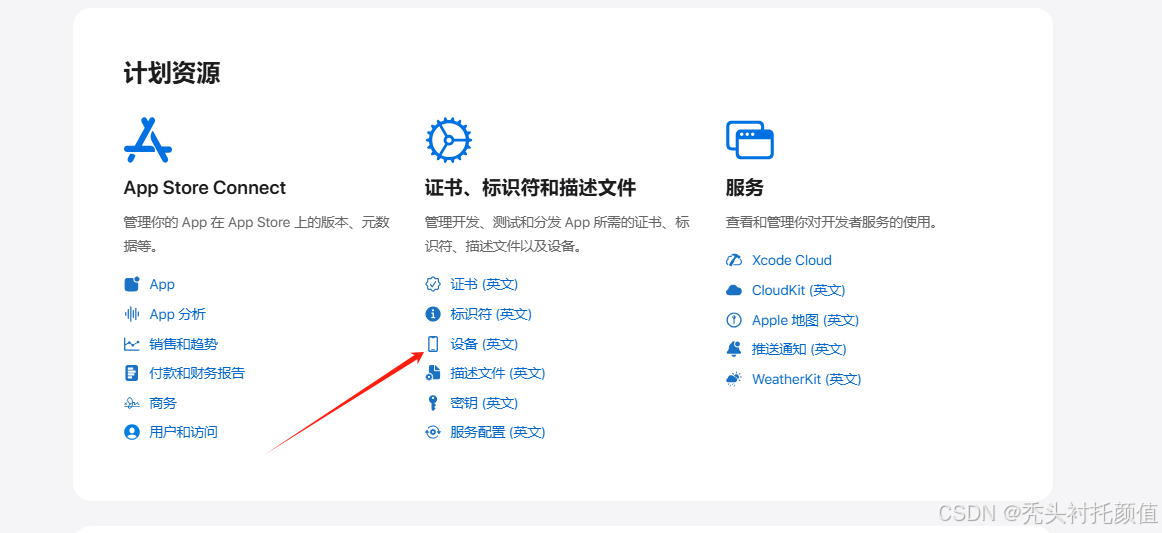Click the description 查看和管理你对开发者服务的使用
This screenshot has width=1162, height=533.
point(831,222)
